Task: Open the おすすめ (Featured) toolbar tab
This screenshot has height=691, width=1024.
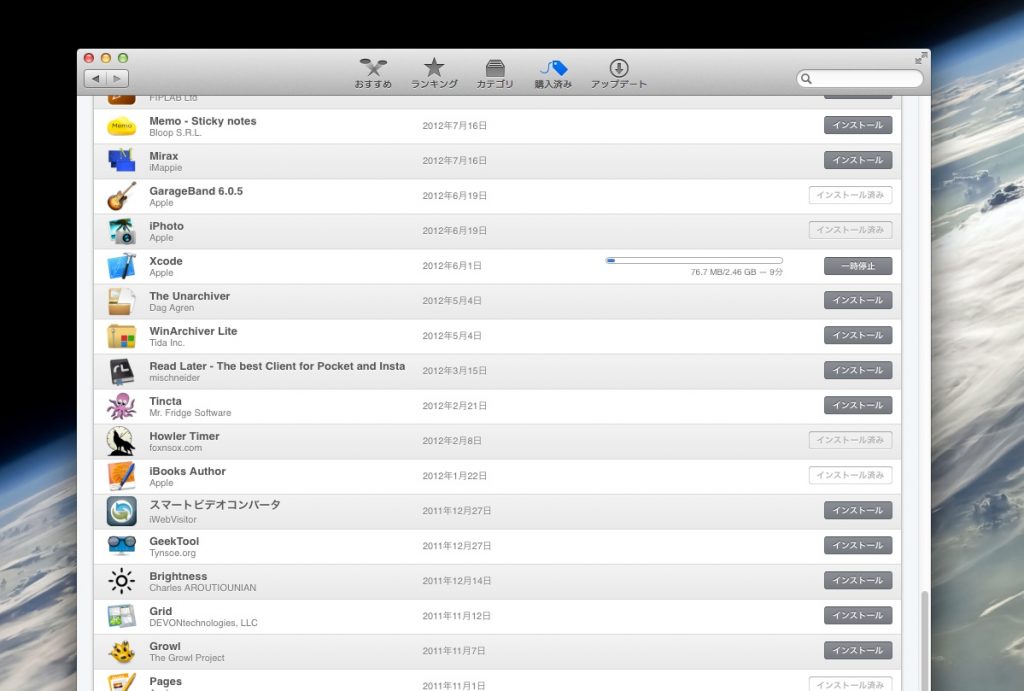Action: point(373,73)
